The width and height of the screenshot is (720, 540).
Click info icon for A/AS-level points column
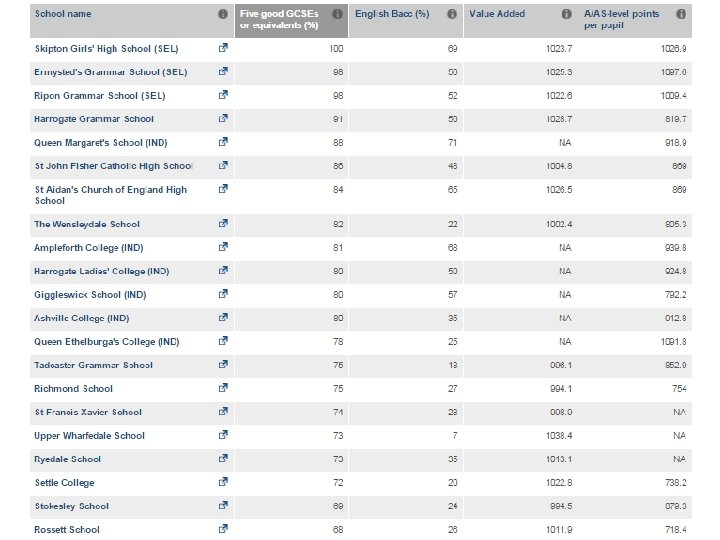pos(681,15)
